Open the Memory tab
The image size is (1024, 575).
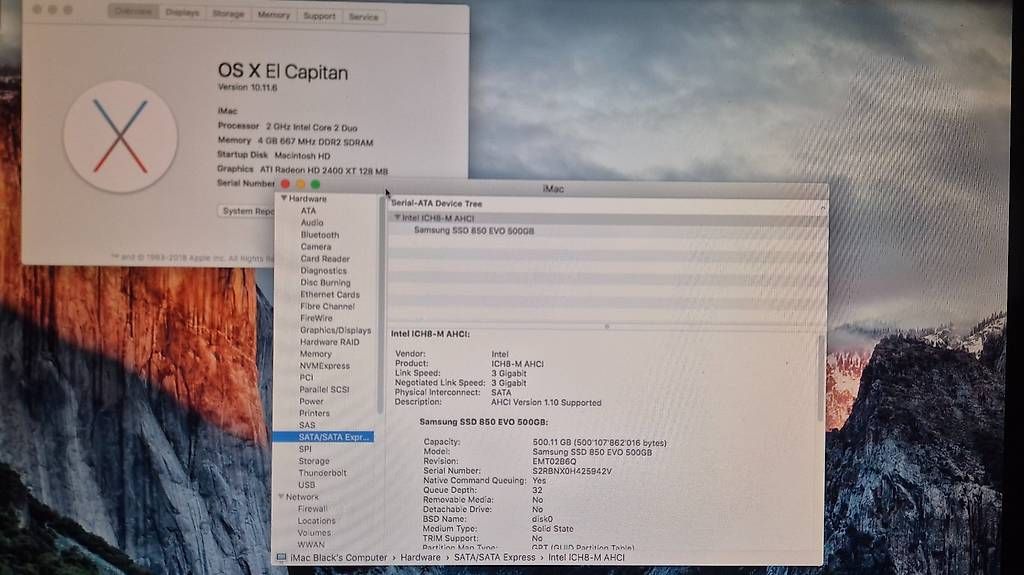point(274,15)
